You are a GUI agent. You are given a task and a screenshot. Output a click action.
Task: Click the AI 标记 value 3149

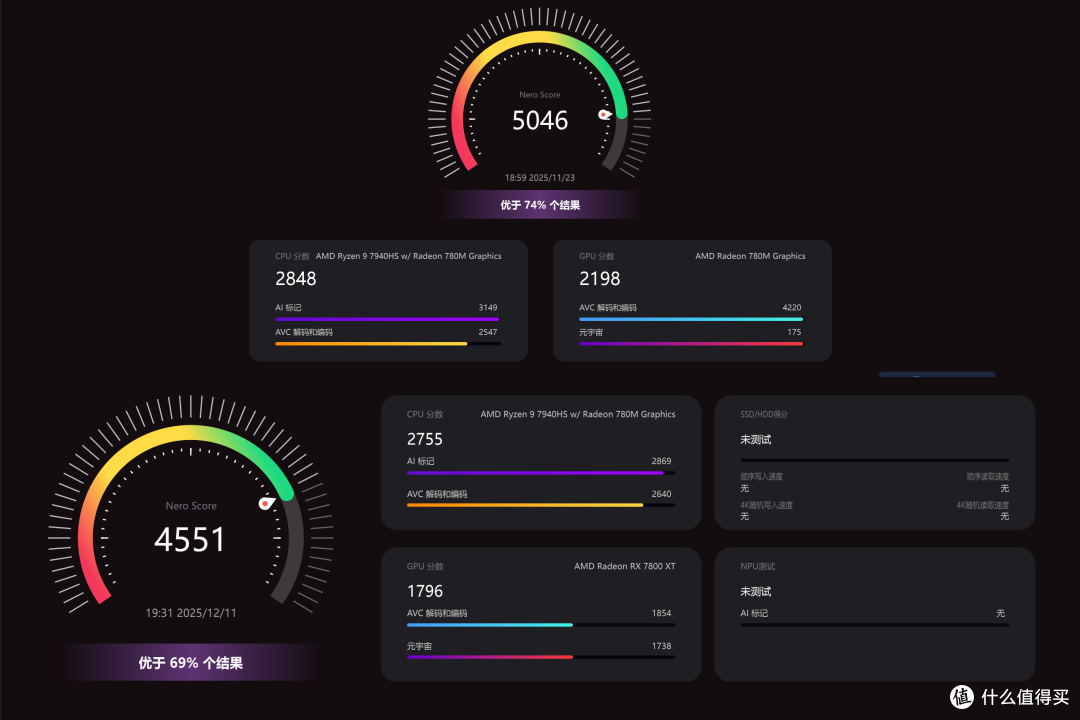pos(488,307)
